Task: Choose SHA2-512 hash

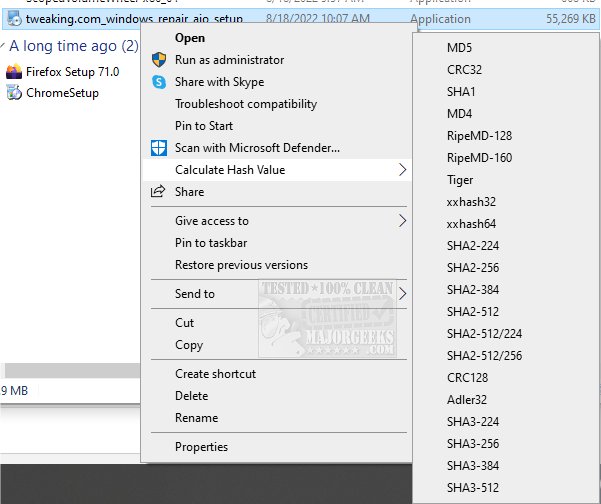Action: click(x=506, y=311)
